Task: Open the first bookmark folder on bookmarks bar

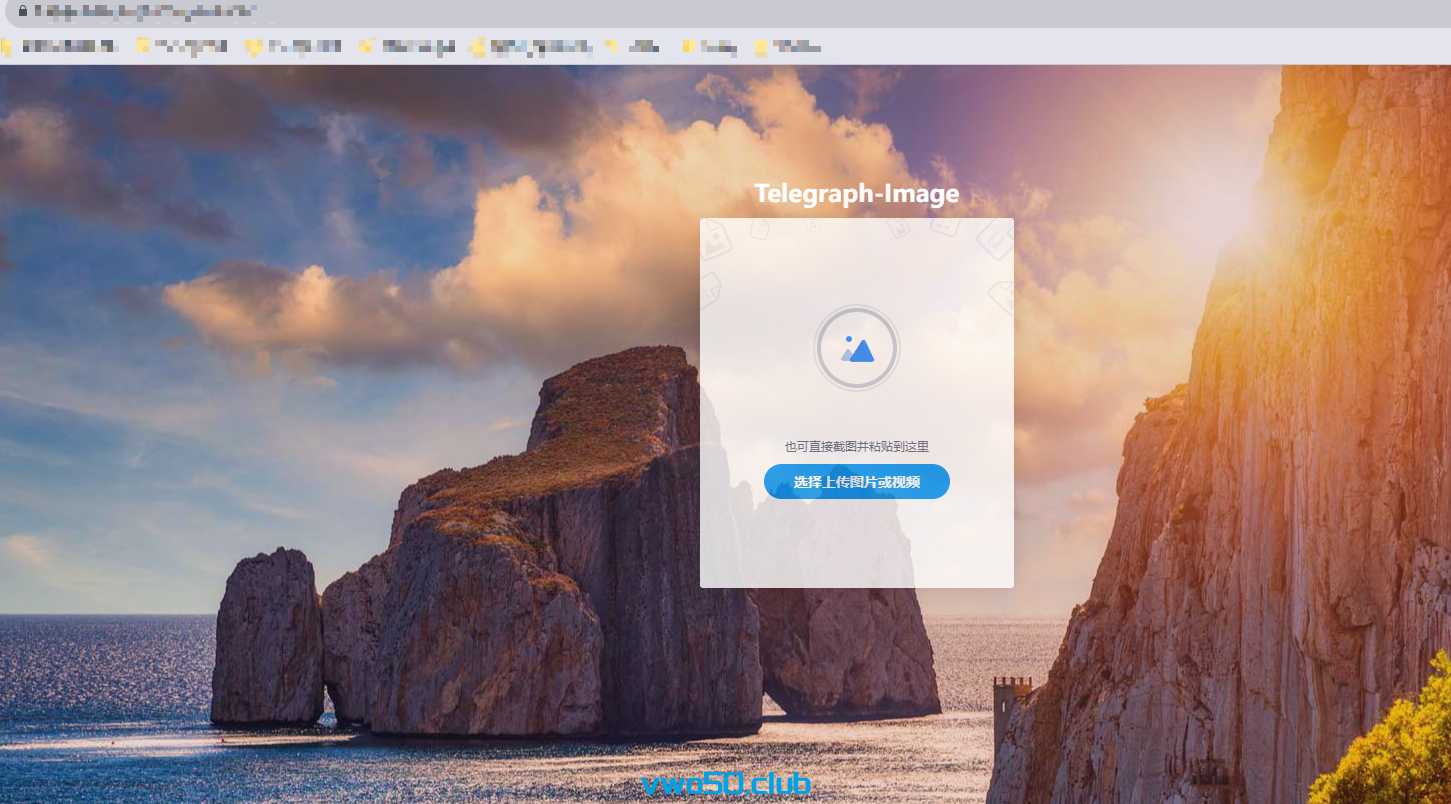Action: pyautogui.click(x=62, y=46)
